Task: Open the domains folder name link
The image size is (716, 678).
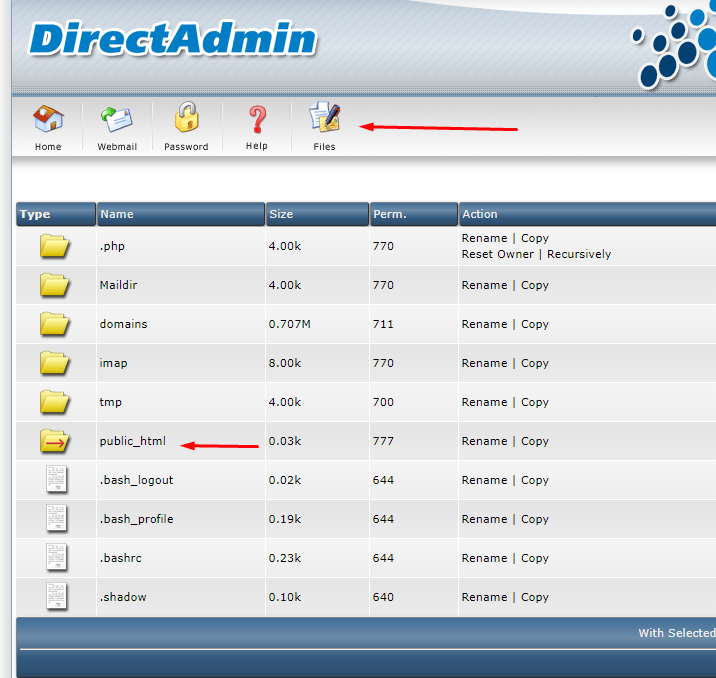Action: tap(123, 324)
